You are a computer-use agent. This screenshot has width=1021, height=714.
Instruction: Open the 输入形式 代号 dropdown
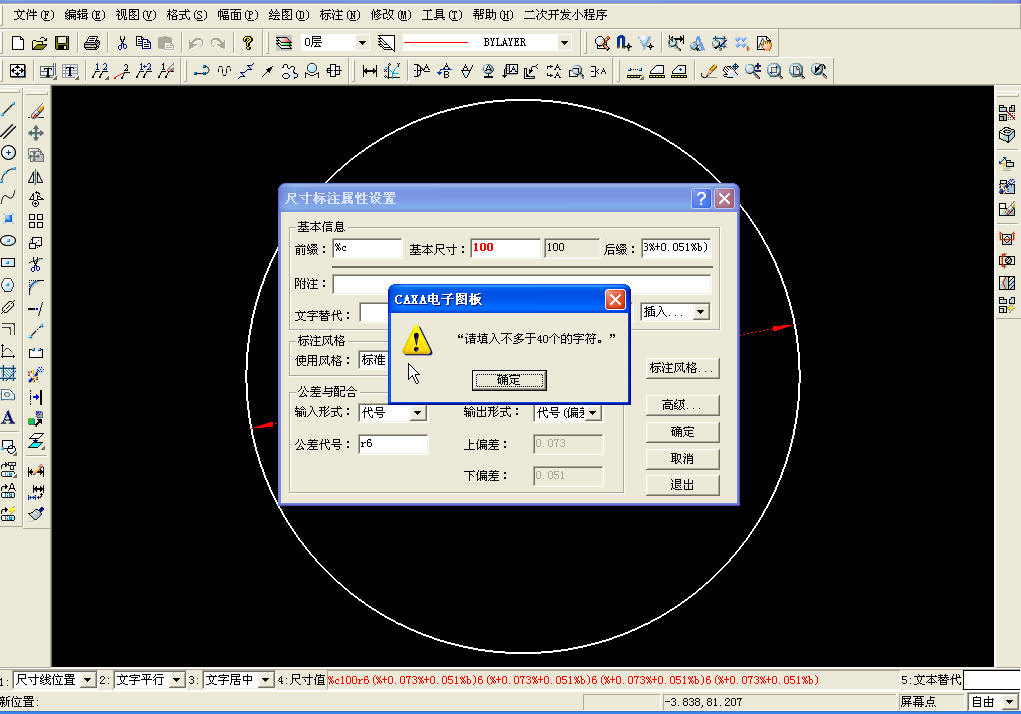point(417,413)
